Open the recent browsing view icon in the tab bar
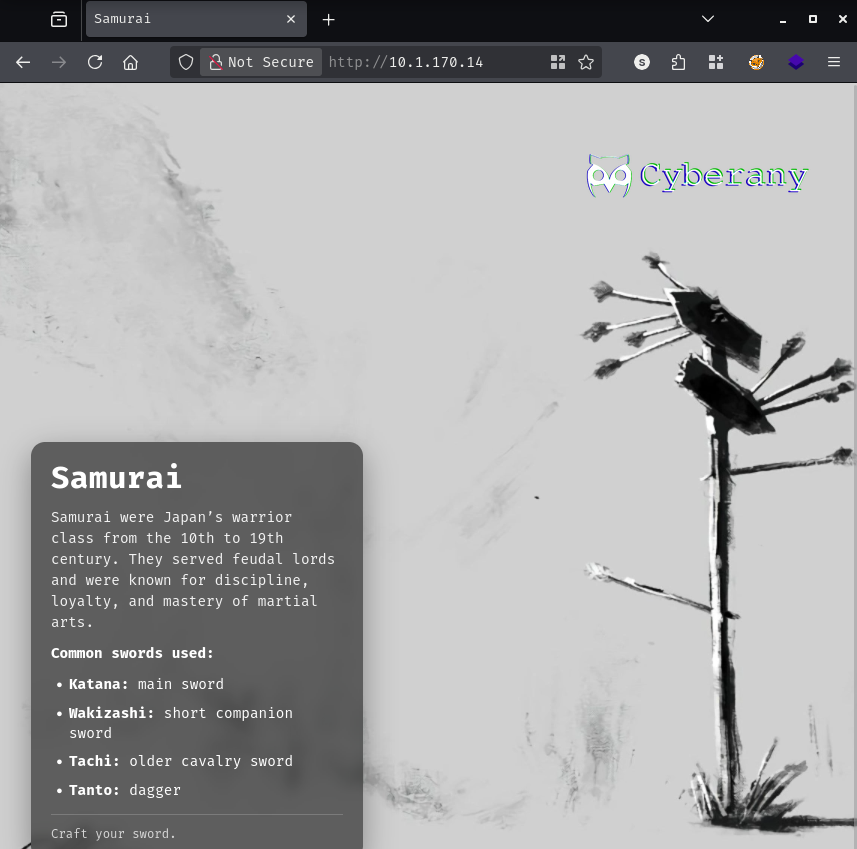This screenshot has height=849, width=857. coord(59,19)
